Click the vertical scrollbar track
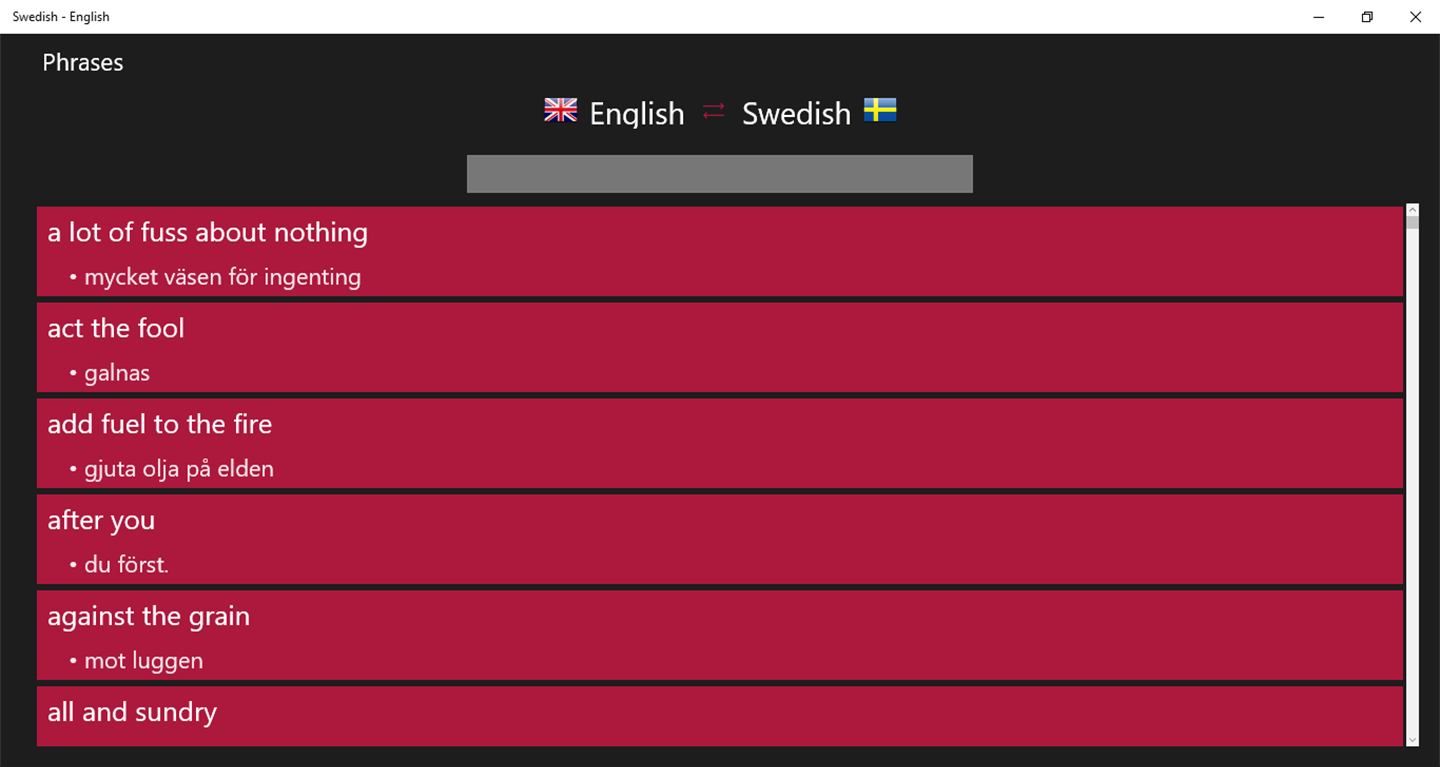The width and height of the screenshot is (1440, 767). [1412, 480]
